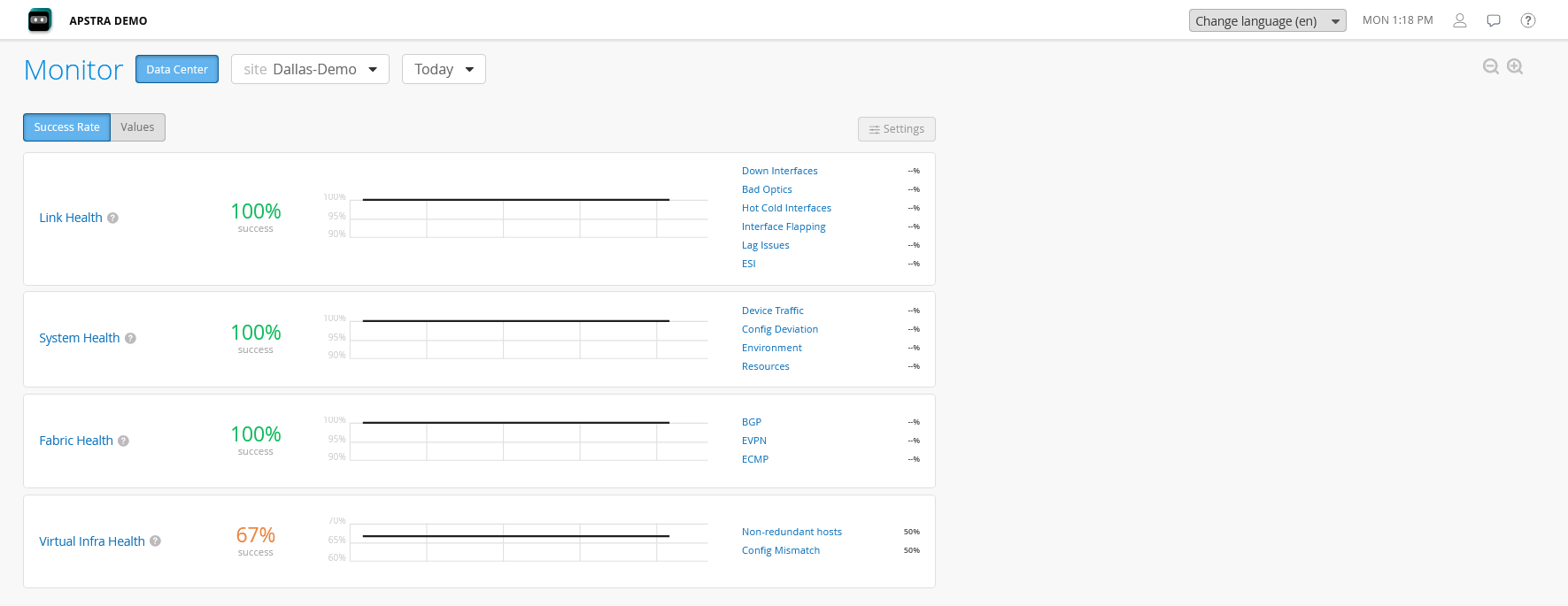Show help tooltip for Virtual Infra Health
Screen dimensions: 1568x606
[x=155, y=541]
